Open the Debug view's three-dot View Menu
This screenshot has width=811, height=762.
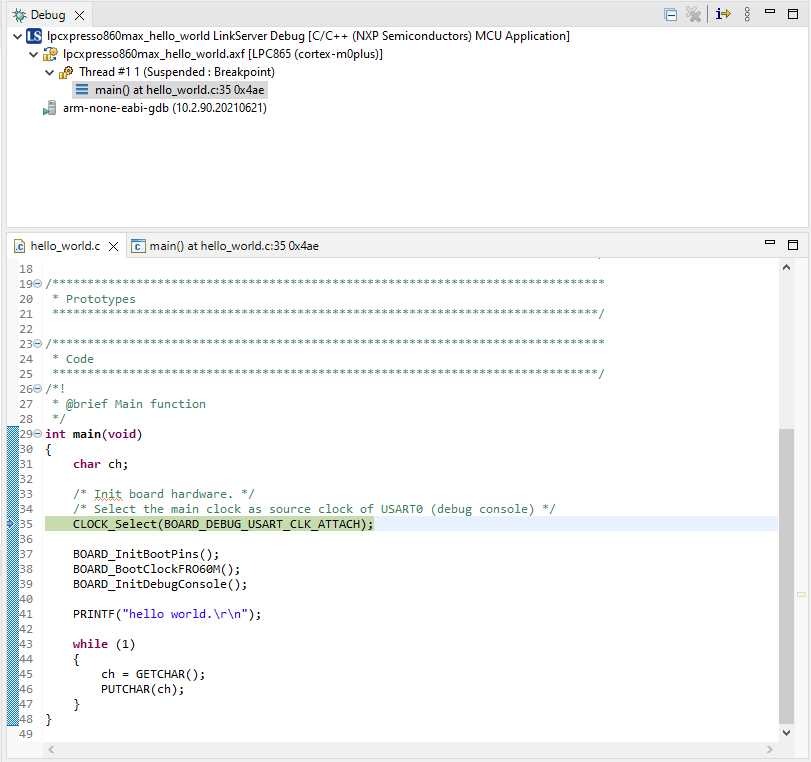pos(747,15)
